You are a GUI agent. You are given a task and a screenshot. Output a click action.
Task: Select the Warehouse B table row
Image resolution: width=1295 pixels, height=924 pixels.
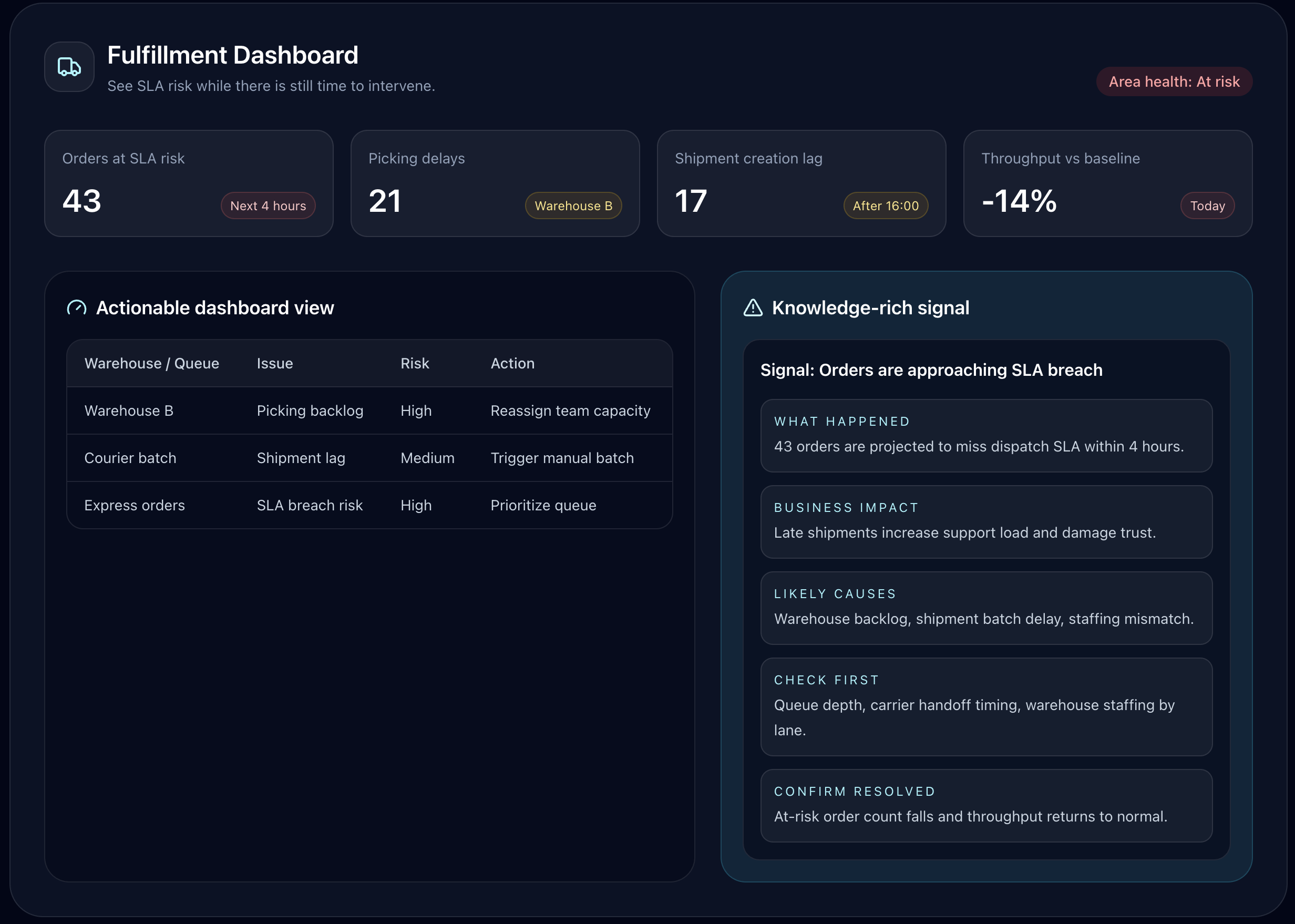[129, 411]
